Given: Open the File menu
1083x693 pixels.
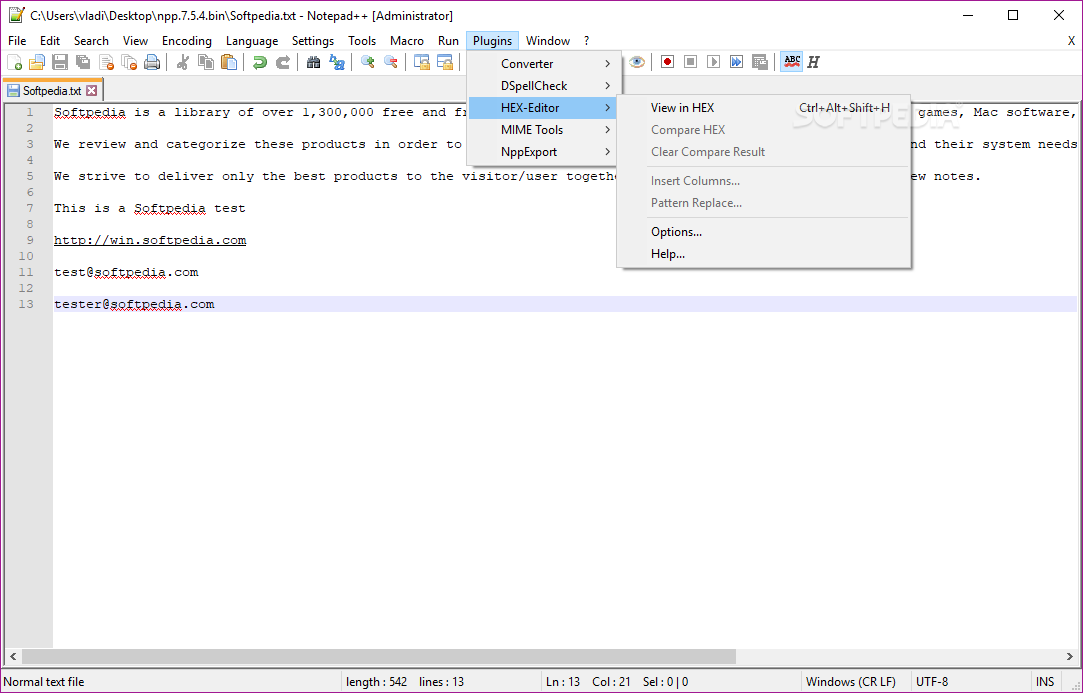Looking at the screenshot, I should pos(17,41).
